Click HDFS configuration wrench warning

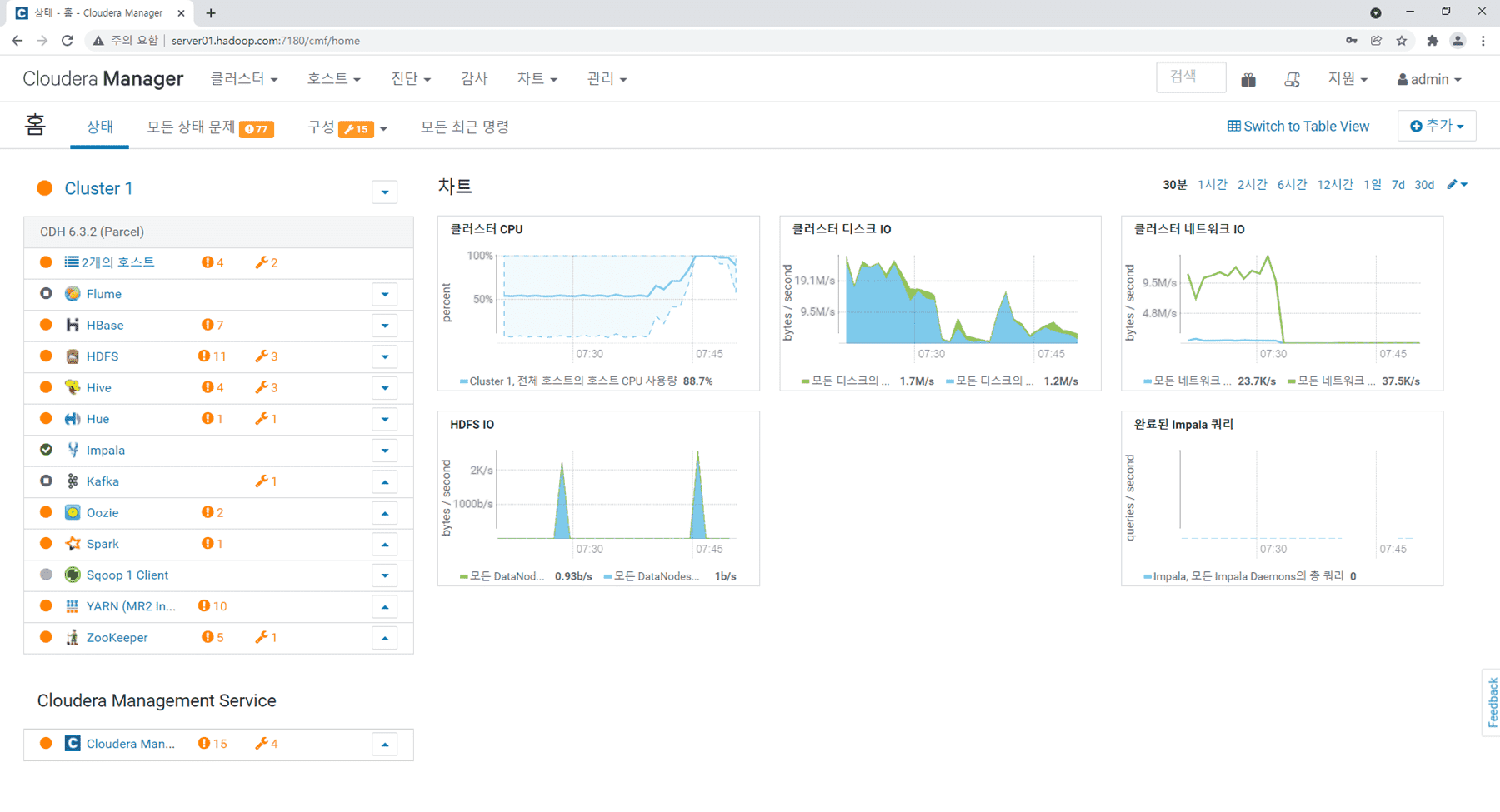(x=267, y=356)
